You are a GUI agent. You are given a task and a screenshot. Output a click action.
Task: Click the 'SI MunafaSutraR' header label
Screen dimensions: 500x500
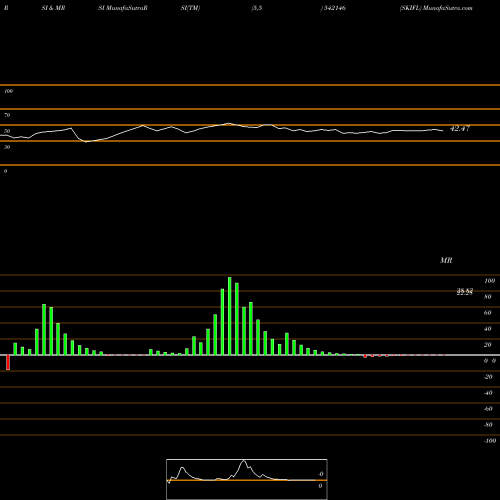(123, 8)
